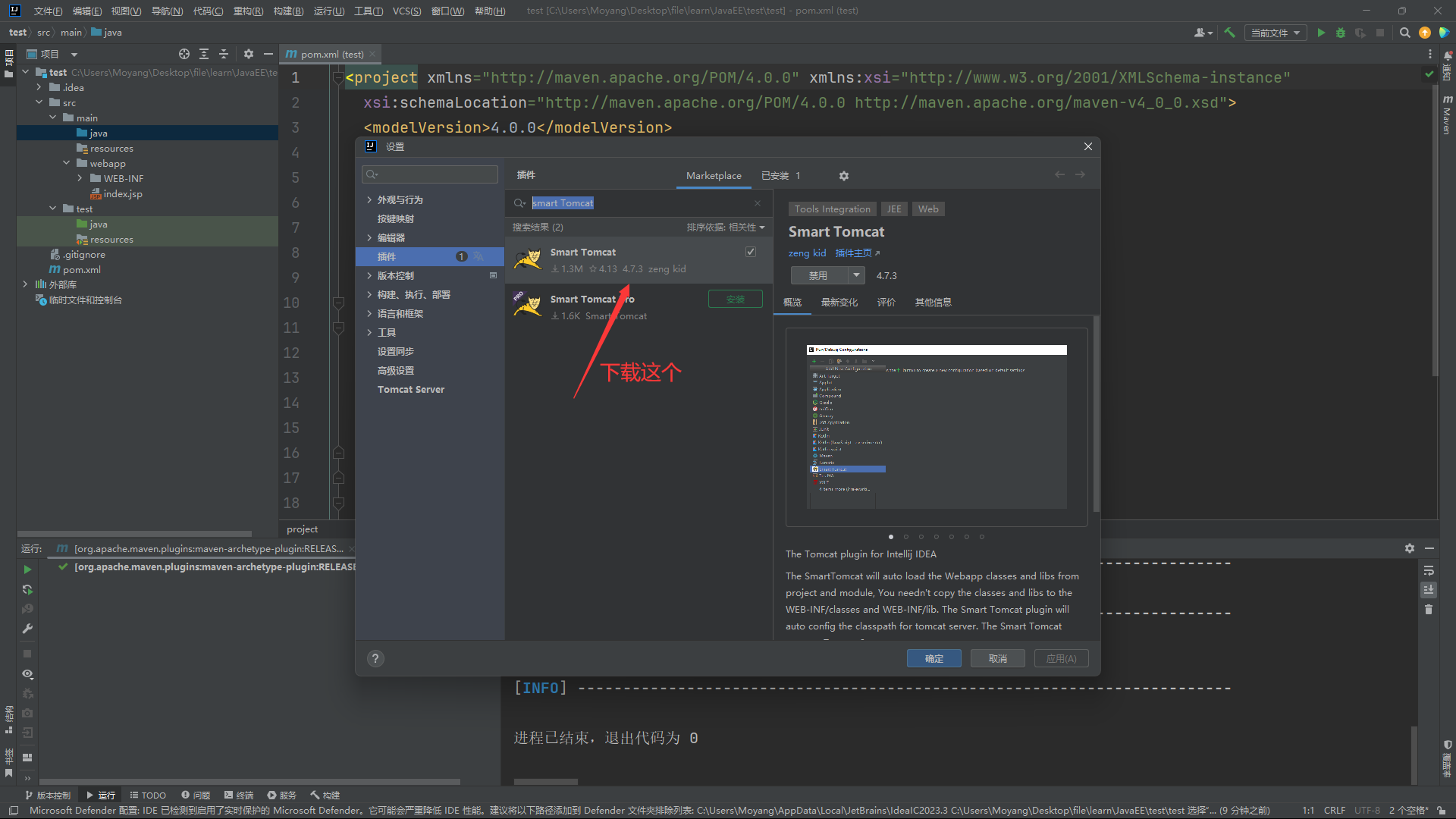Toggle the eye icon in run panel
The image size is (1456, 819).
[27, 674]
